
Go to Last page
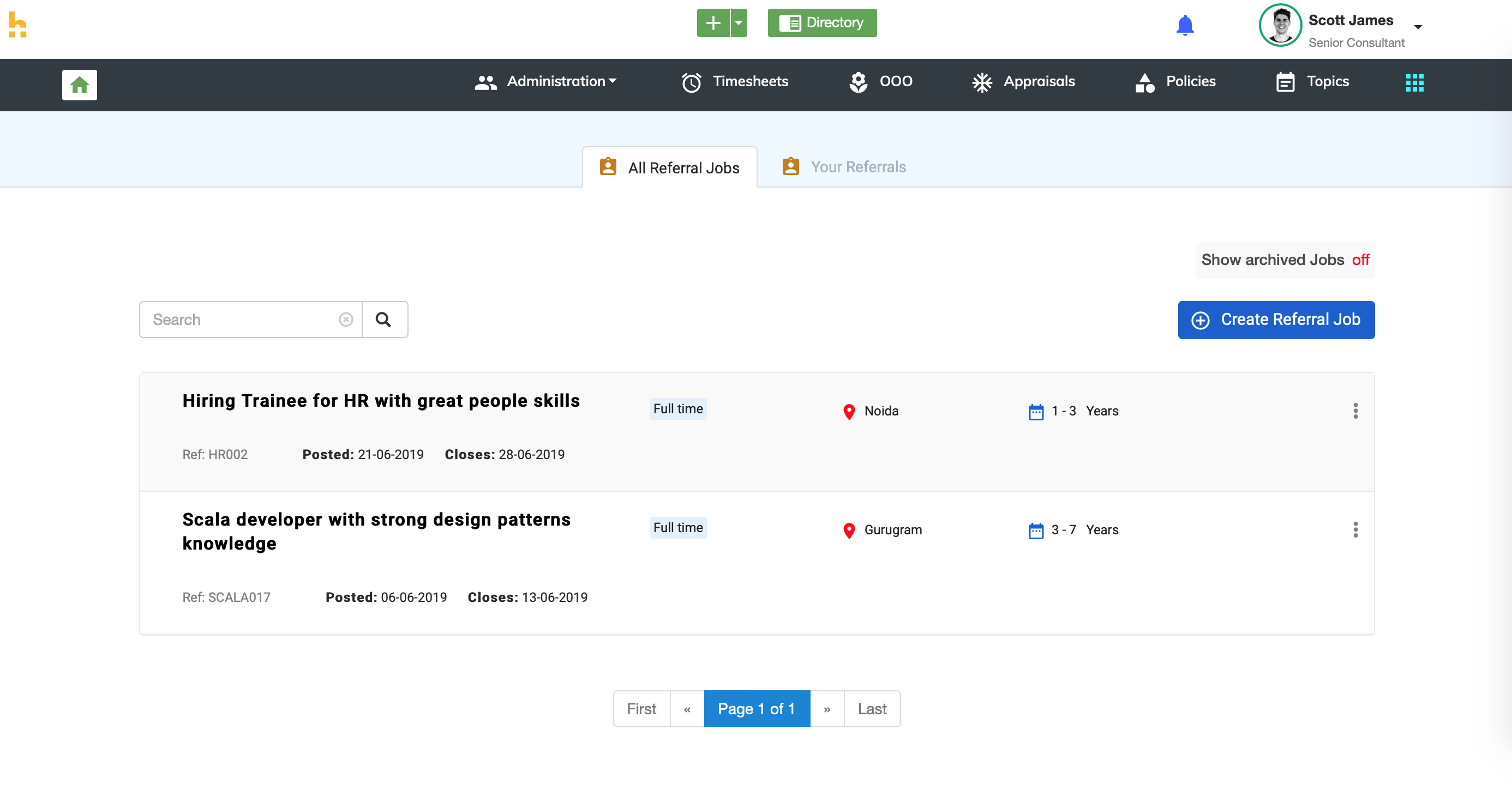tap(872, 709)
